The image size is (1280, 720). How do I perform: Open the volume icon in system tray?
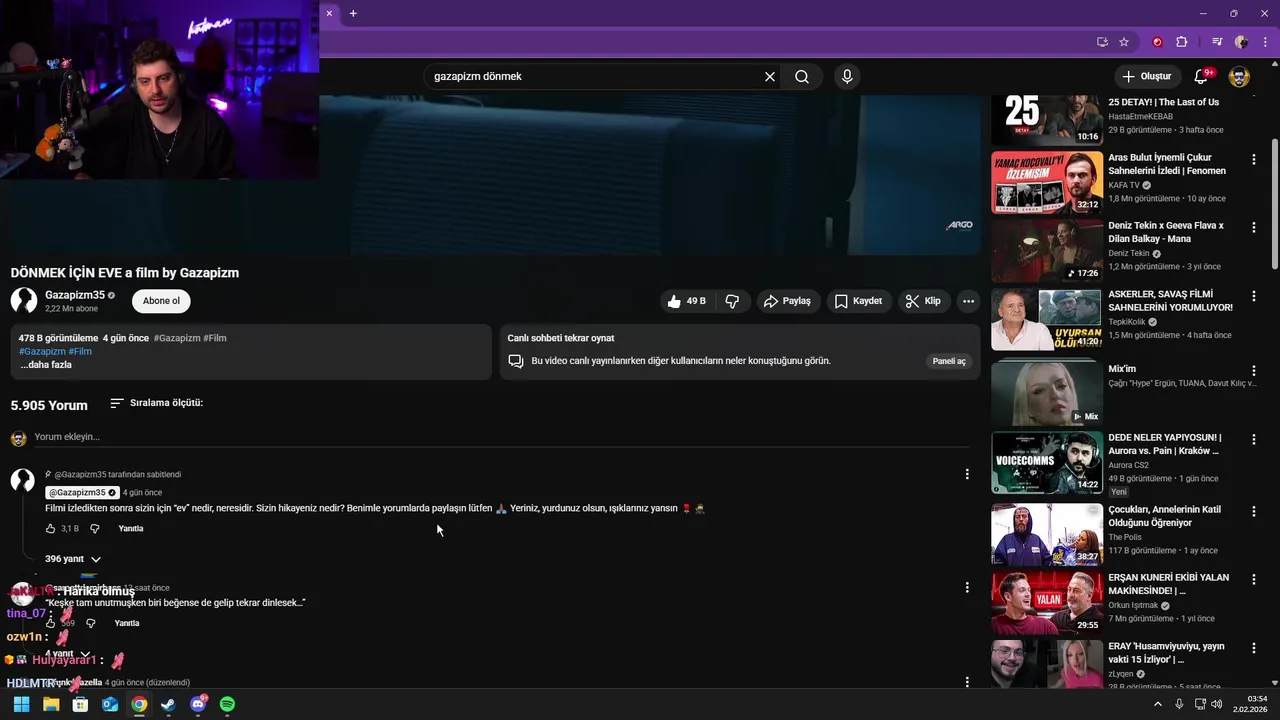coord(1217,704)
